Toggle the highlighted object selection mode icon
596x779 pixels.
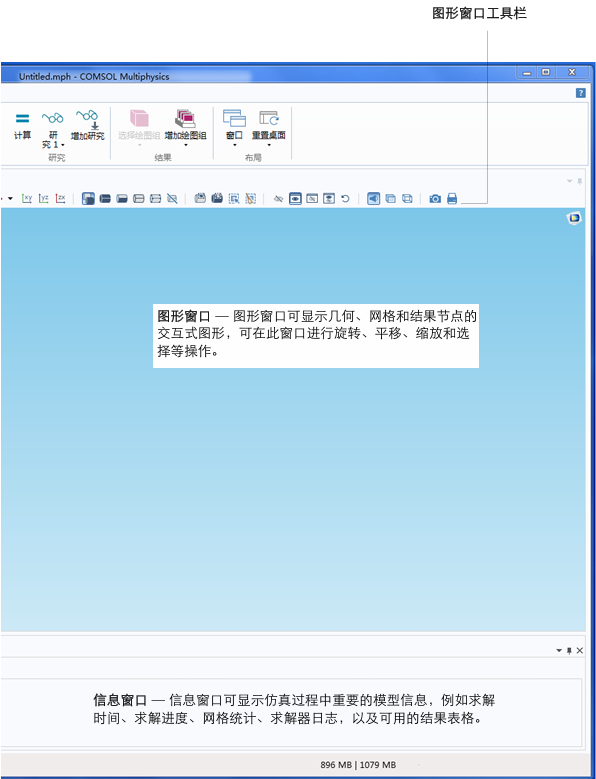point(88,199)
